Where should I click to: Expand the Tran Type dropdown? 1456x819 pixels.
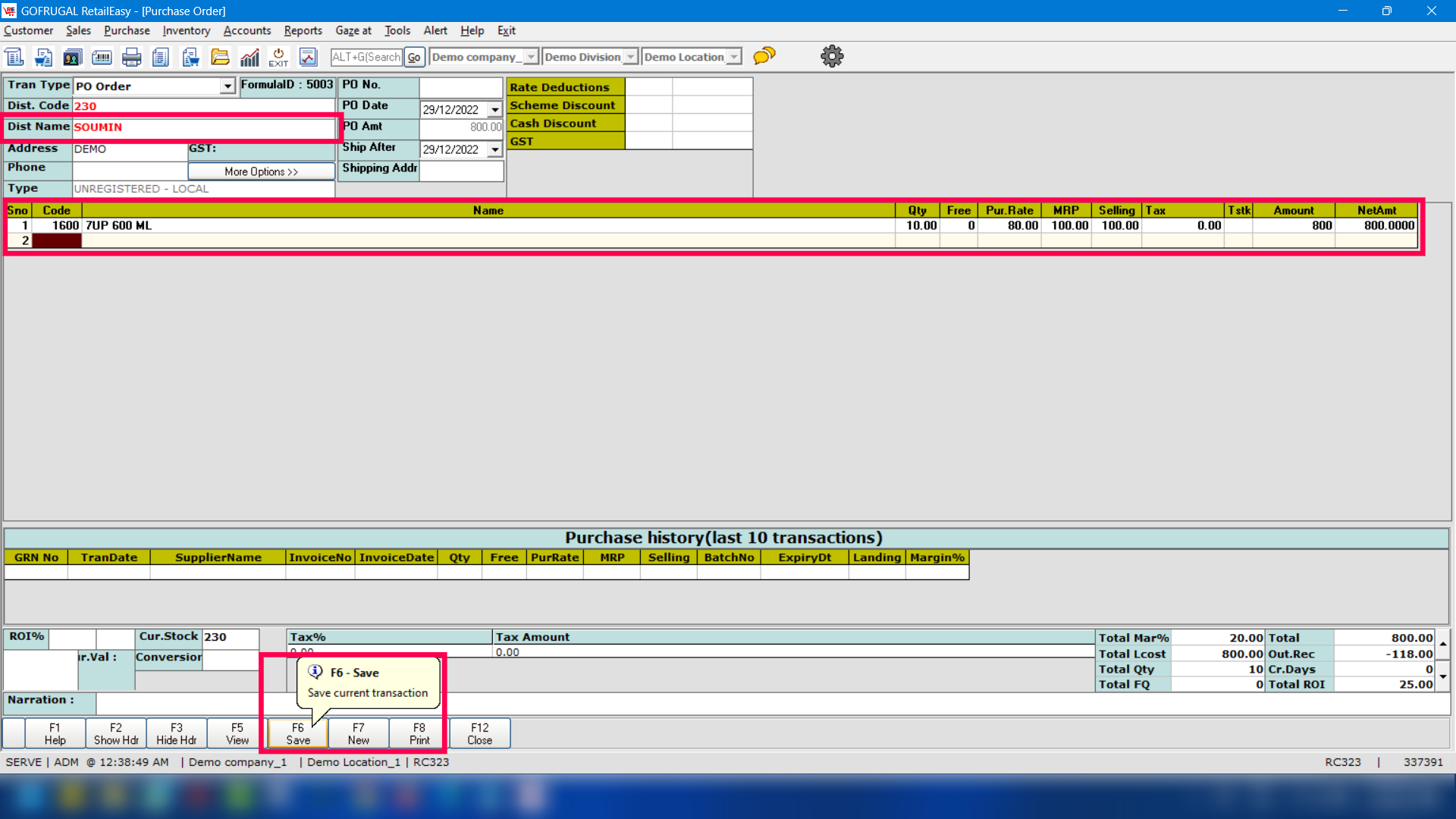click(x=227, y=86)
